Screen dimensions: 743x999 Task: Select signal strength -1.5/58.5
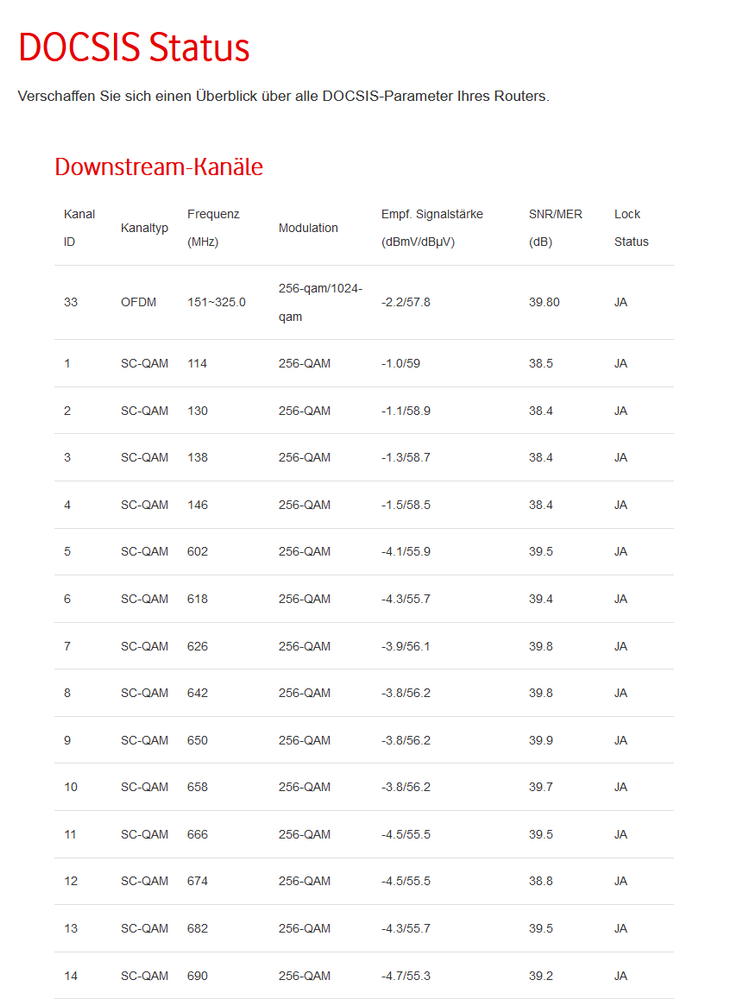tap(406, 505)
